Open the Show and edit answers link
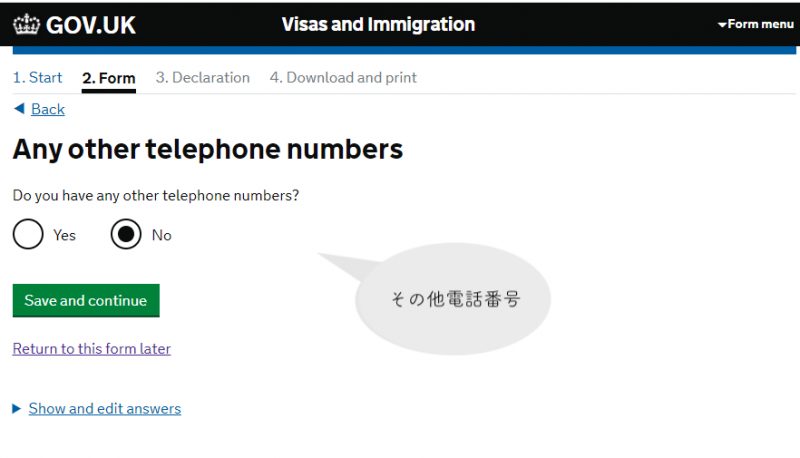 tap(105, 409)
